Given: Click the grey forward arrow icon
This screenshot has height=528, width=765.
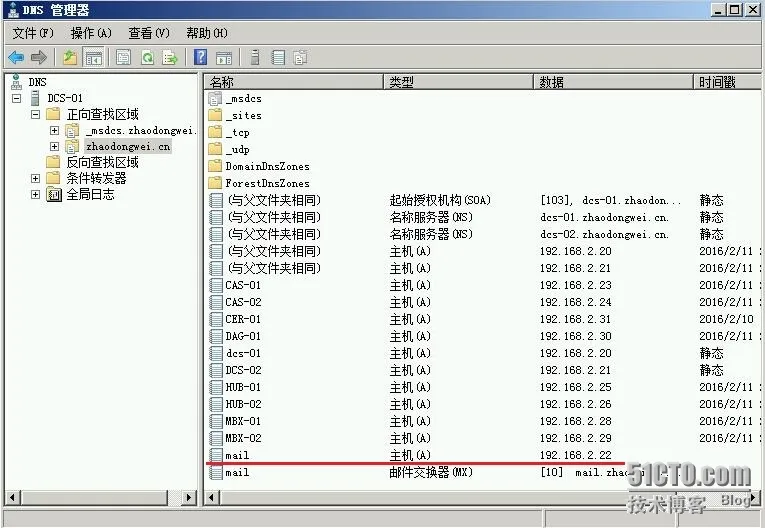Looking at the screenshot, I should coord(39,58).
